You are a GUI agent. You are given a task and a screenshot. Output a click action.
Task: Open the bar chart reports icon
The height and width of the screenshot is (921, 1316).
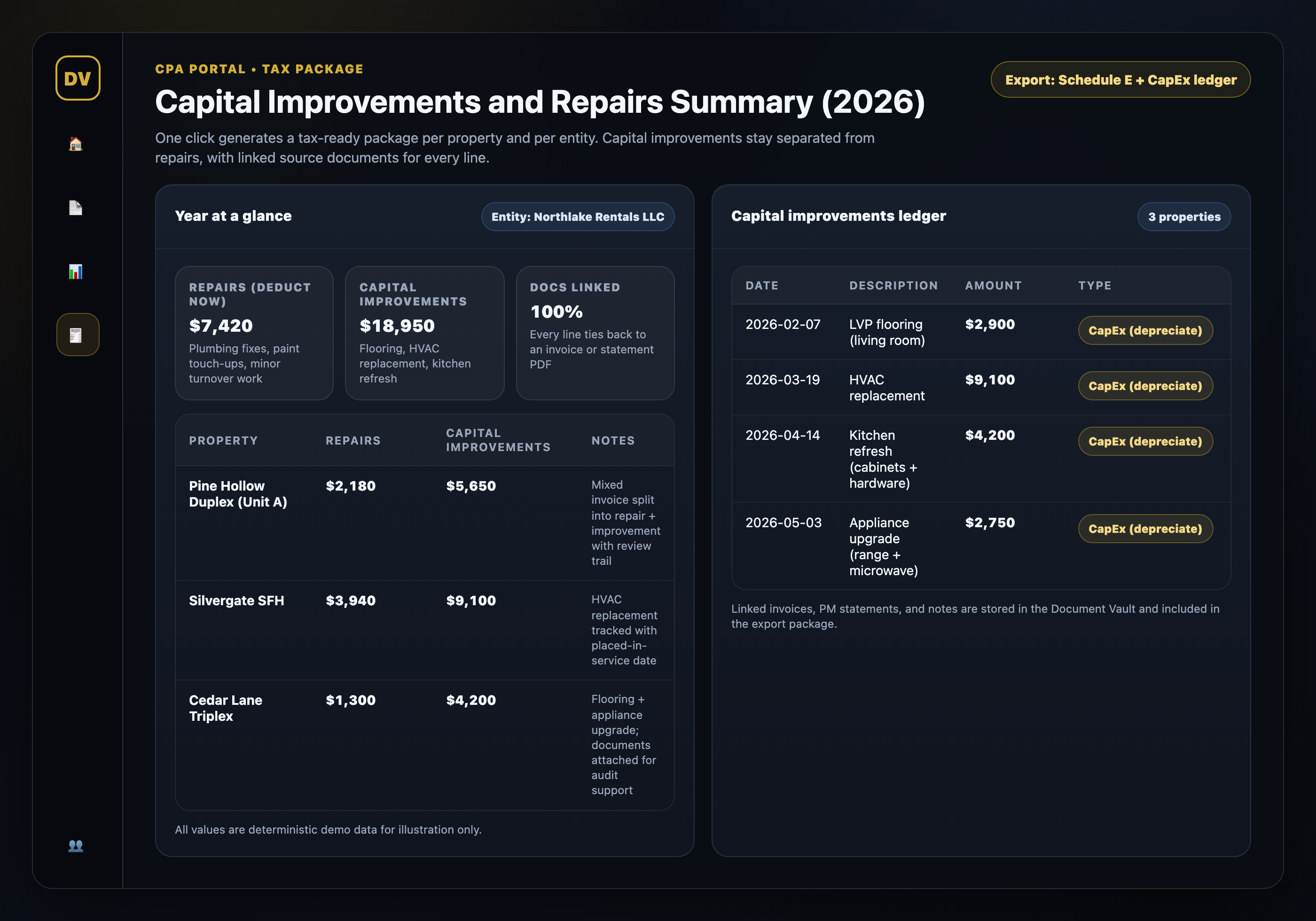coord(76,272)
